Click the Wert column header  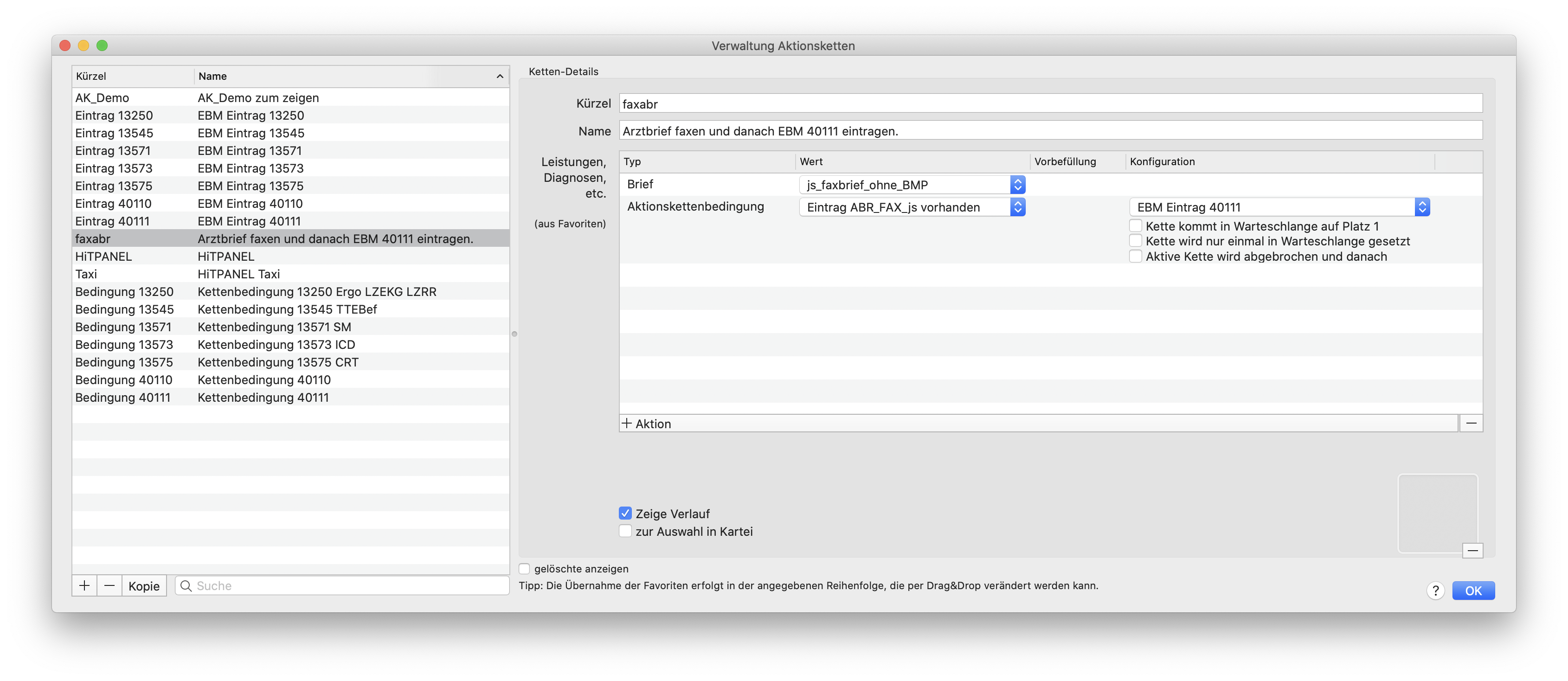pyautogui.click(x=913, y=161)
